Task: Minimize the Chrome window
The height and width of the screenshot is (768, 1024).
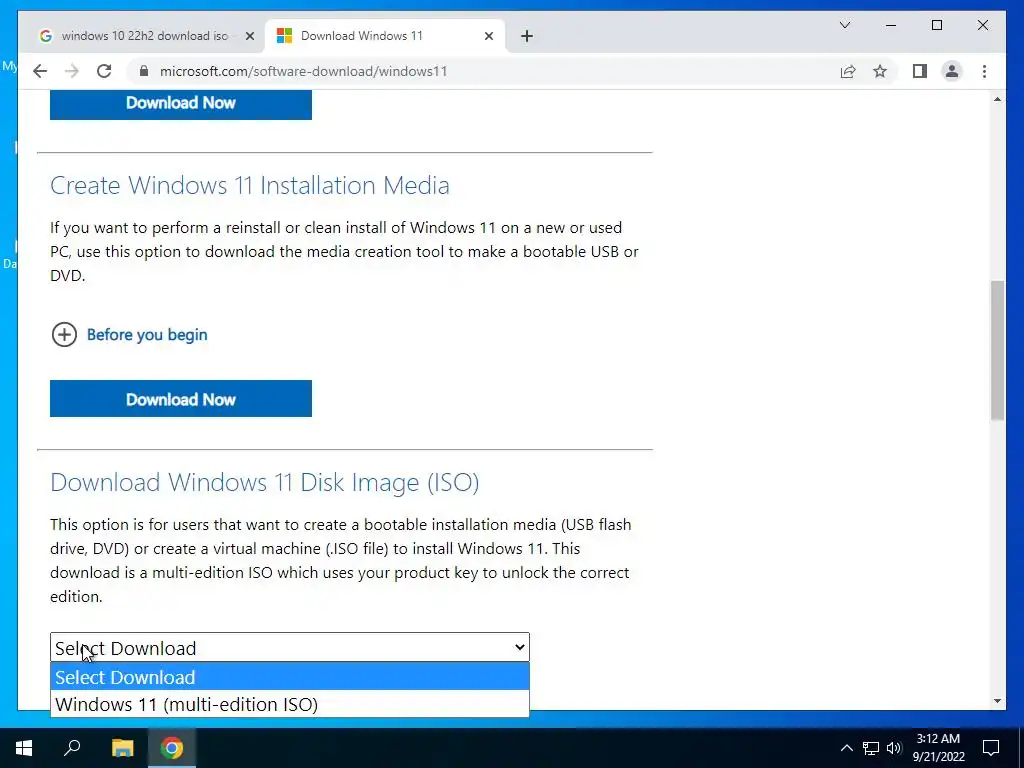Action: [891, 25]
